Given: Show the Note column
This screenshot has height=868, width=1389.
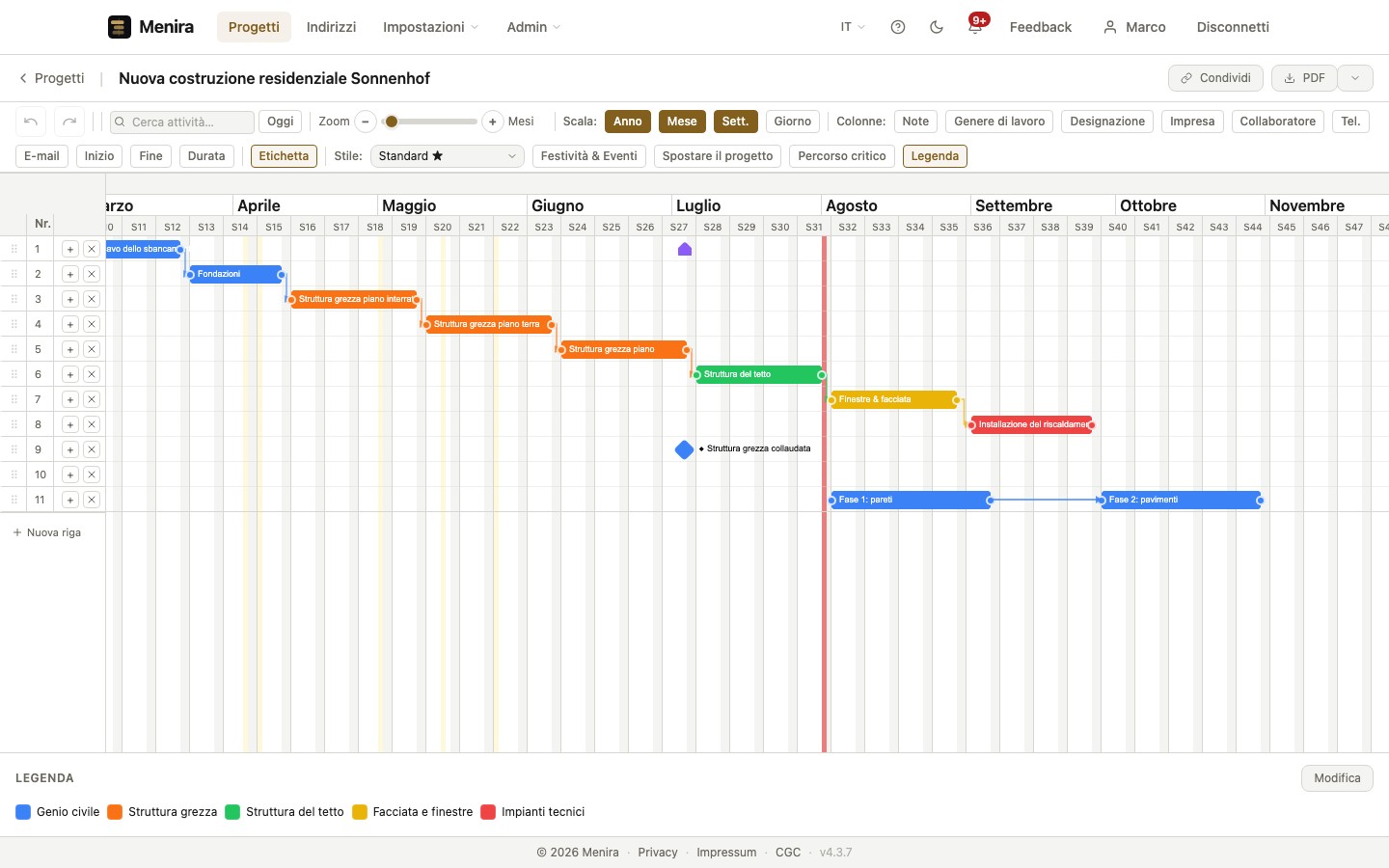Looking at the screenshot, I should pyautogui.click(x=915, y=122).
